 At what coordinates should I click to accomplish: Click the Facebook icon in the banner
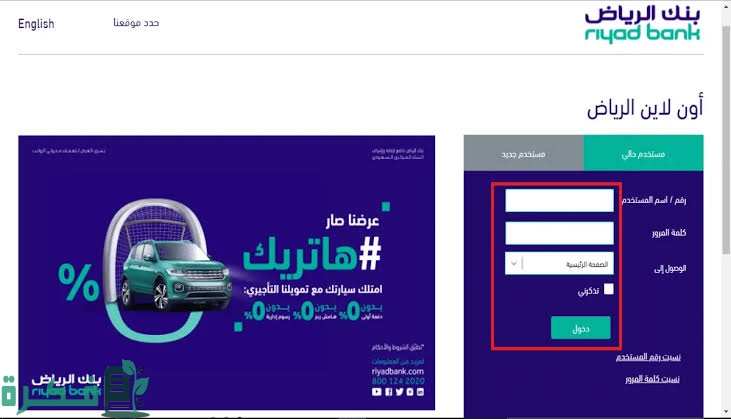[388, 392]
